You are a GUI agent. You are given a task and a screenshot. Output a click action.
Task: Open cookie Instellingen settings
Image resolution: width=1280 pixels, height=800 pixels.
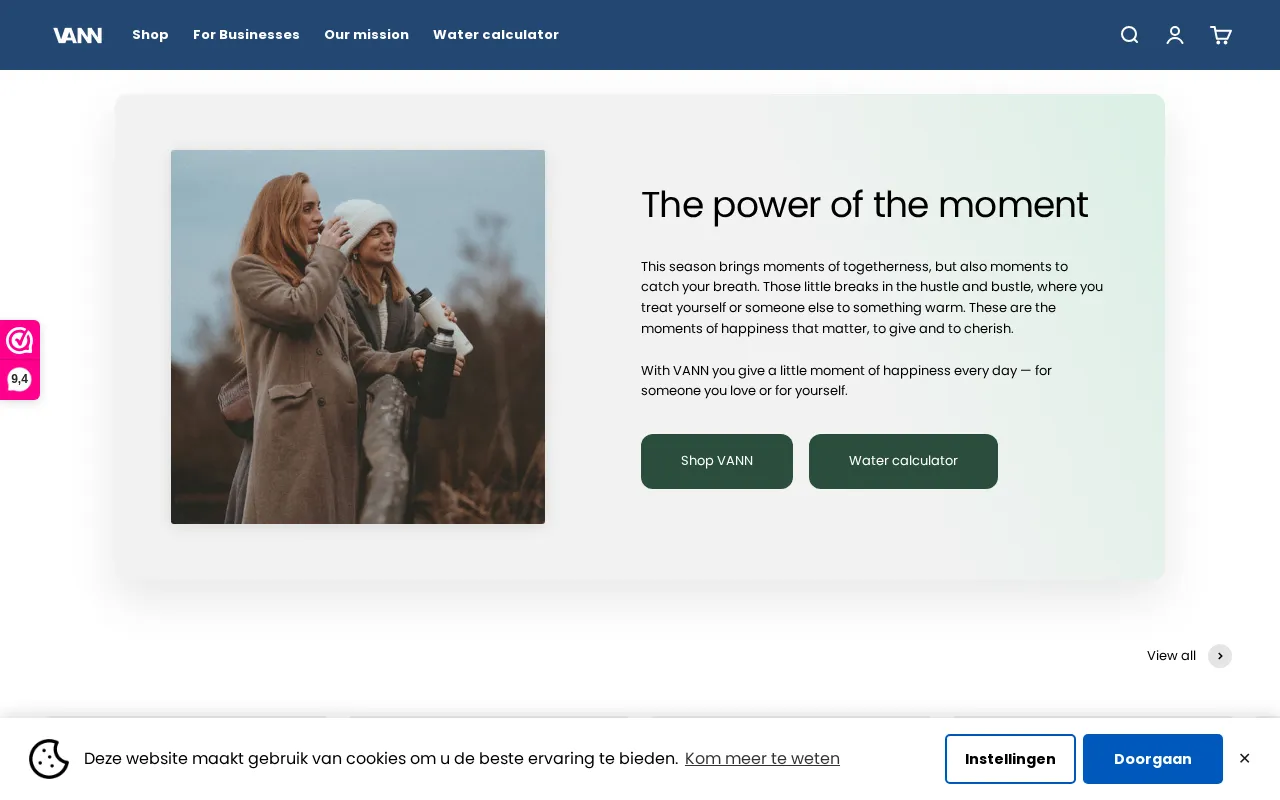pos(1010,759)
